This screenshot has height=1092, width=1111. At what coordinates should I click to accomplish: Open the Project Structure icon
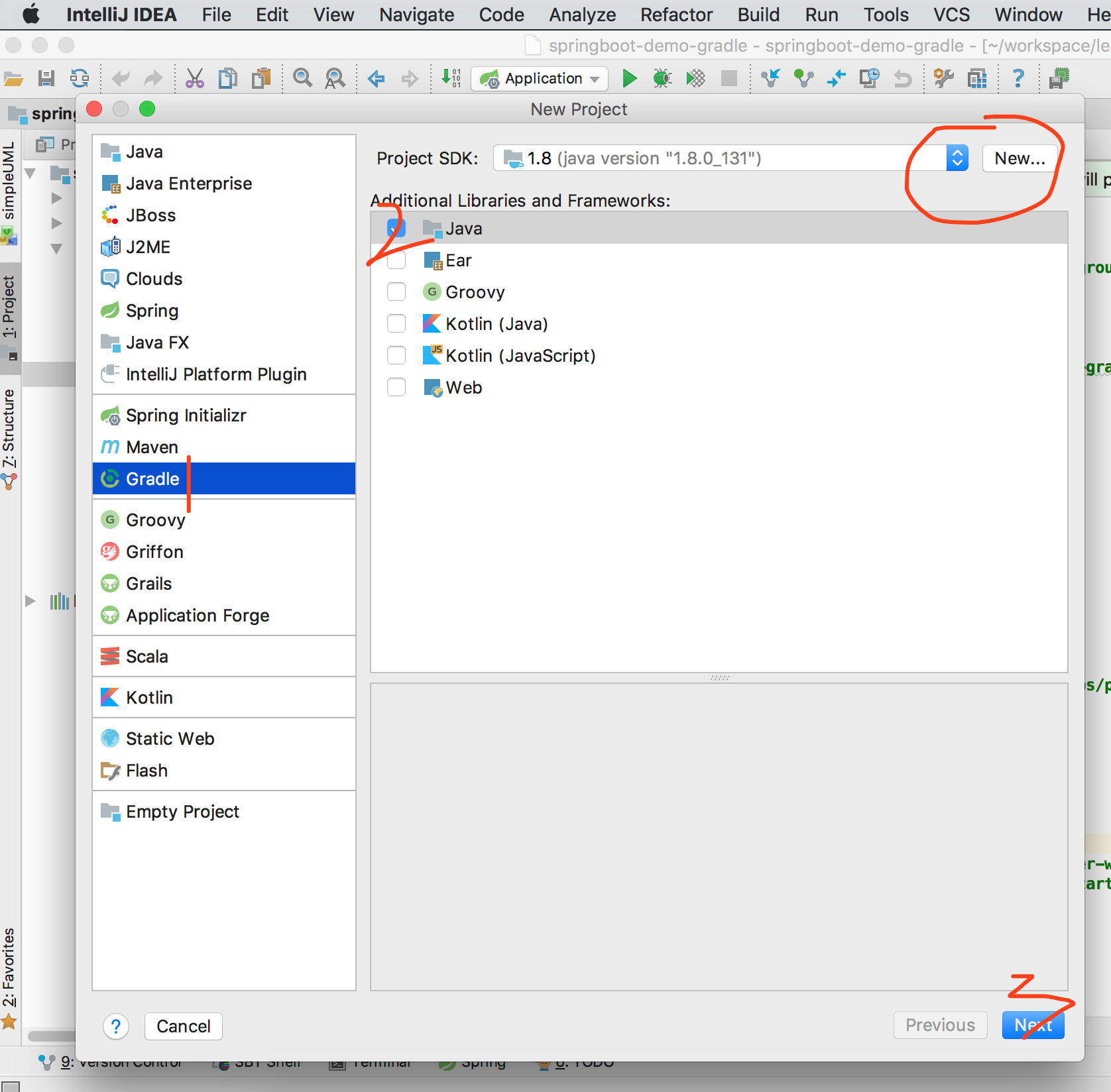tap(977, 79)
